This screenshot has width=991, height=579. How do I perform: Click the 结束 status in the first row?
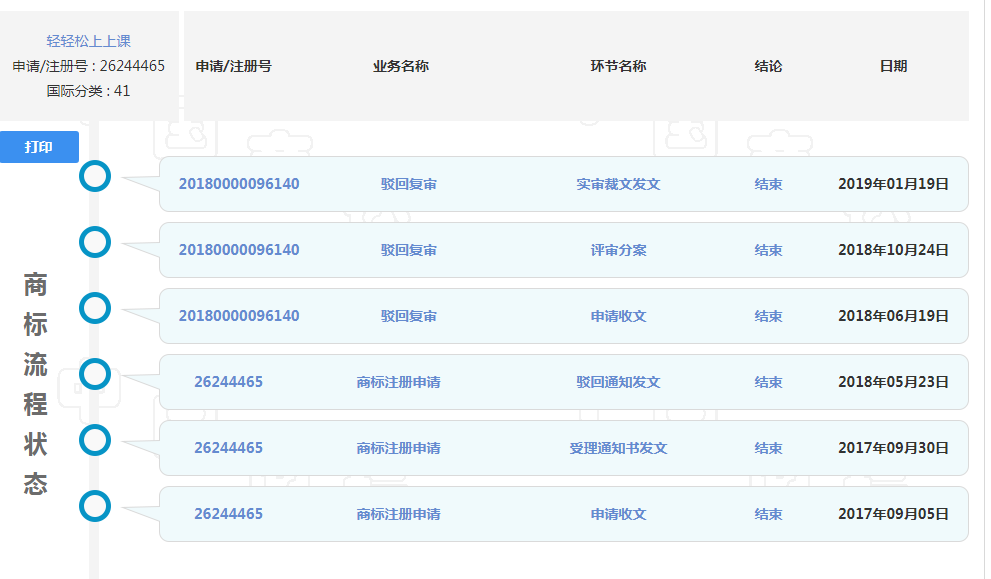click(768, 184)
